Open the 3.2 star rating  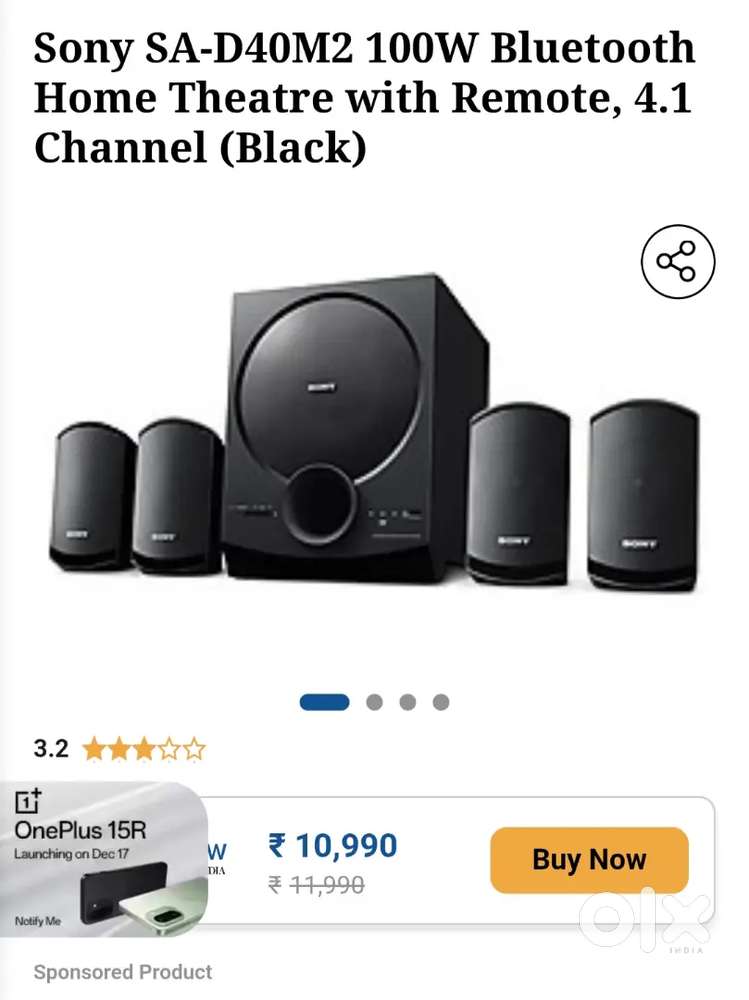(119, 748)
